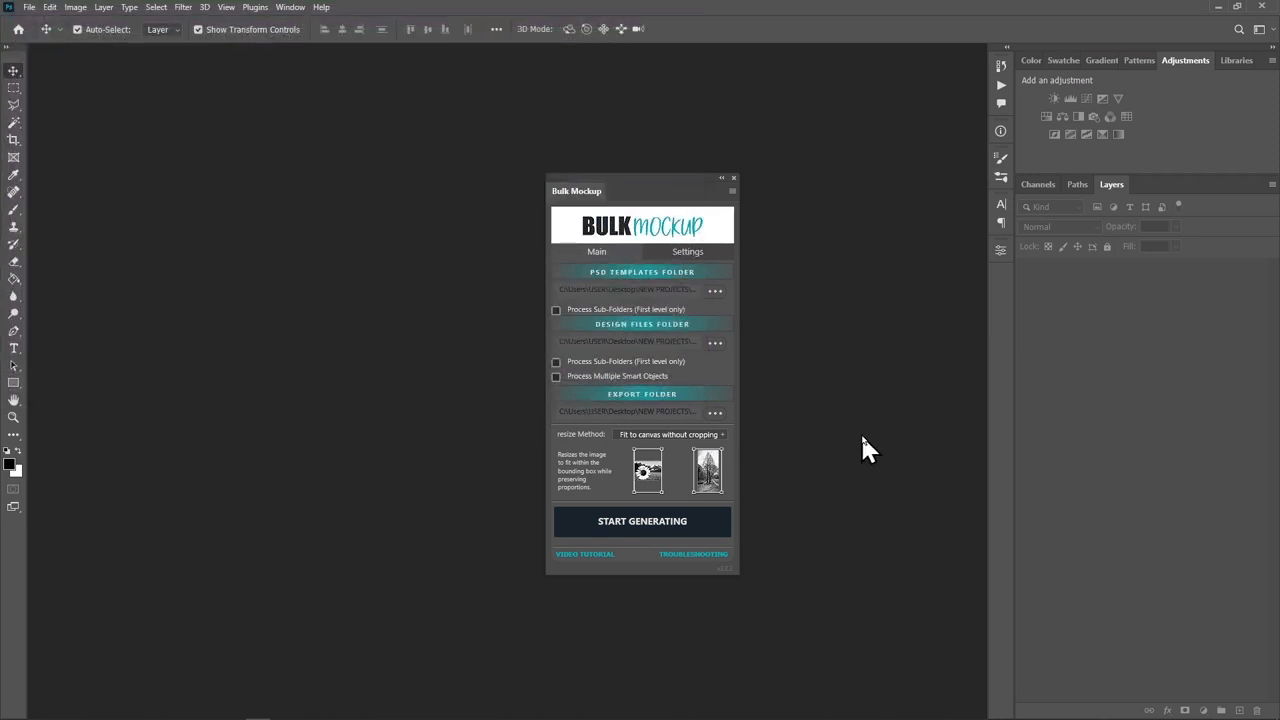Open the VIDEO TUTORIAL link
The width and height of the screenshot is (1280, 720).
coord(585,554)
